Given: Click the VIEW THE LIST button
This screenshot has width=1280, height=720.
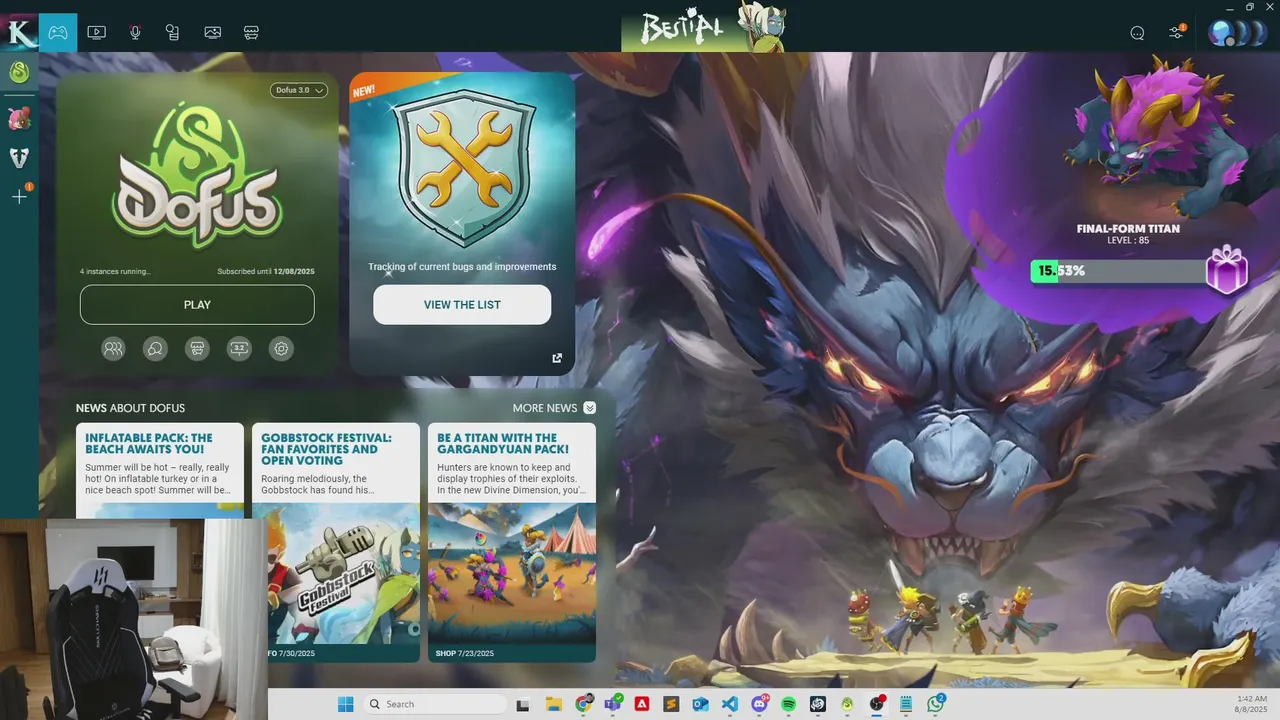Looking at the screenshot, I should pyautogui.click(x=462, y=305).
